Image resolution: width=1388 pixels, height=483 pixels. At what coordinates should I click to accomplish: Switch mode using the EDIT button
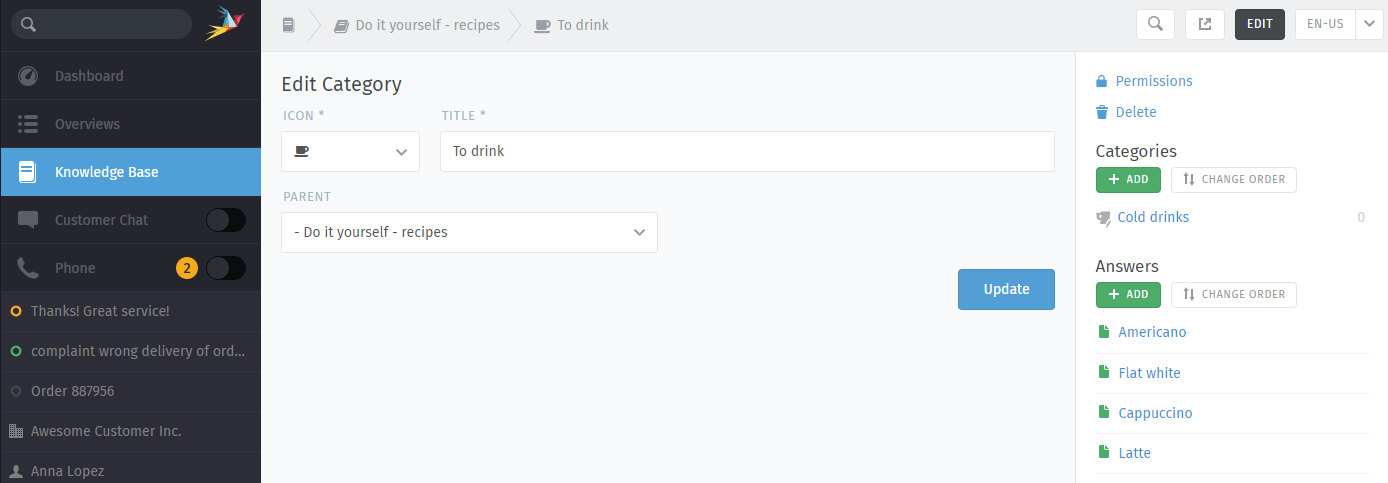coord(1259,24)
